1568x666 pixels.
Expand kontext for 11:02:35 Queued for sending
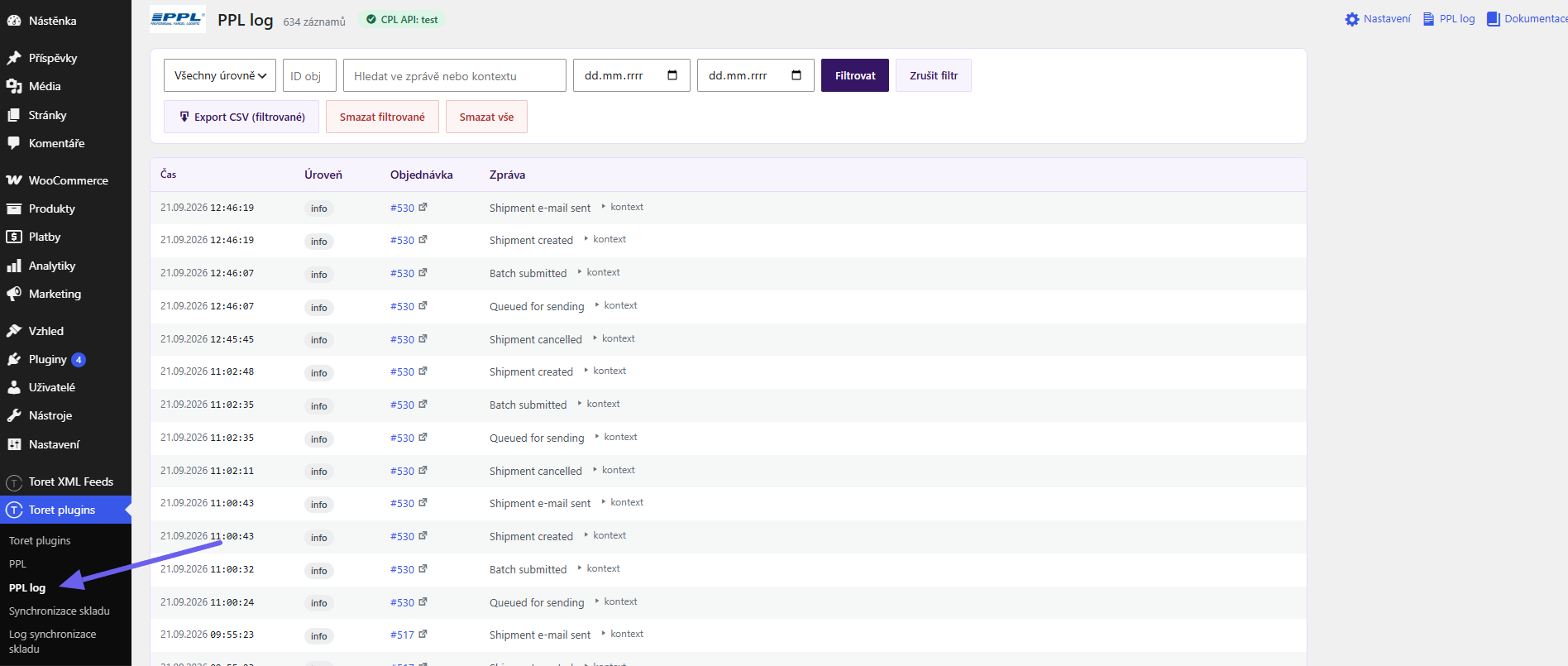pos(616,437)
